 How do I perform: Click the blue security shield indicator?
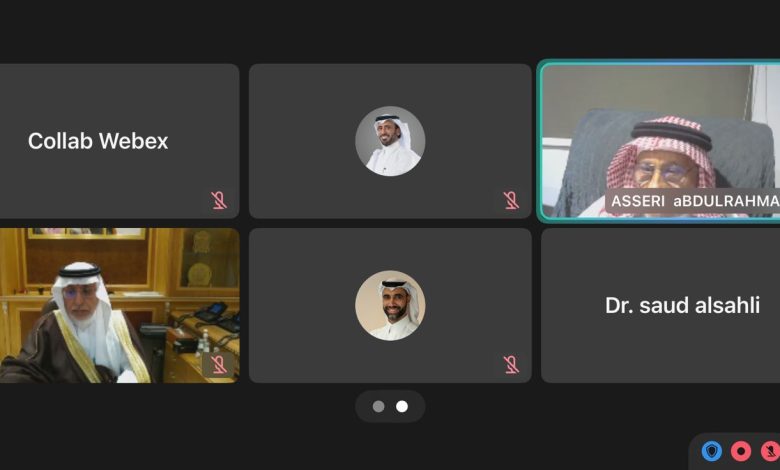click(x=712, y=451)
